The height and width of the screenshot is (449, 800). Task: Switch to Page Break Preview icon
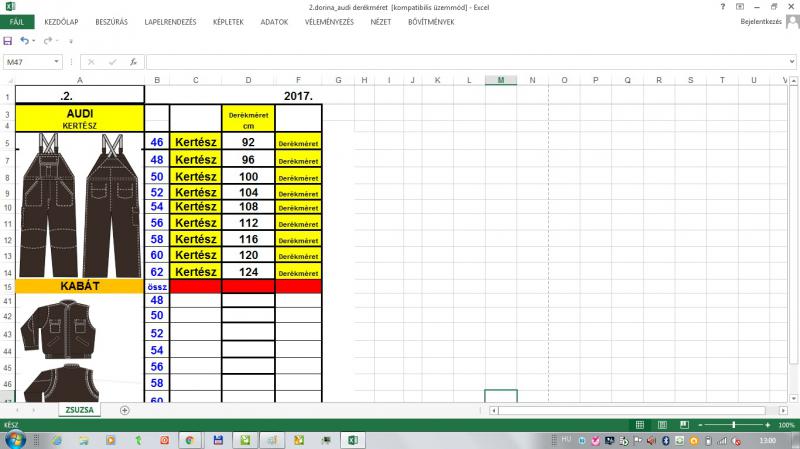684,425
